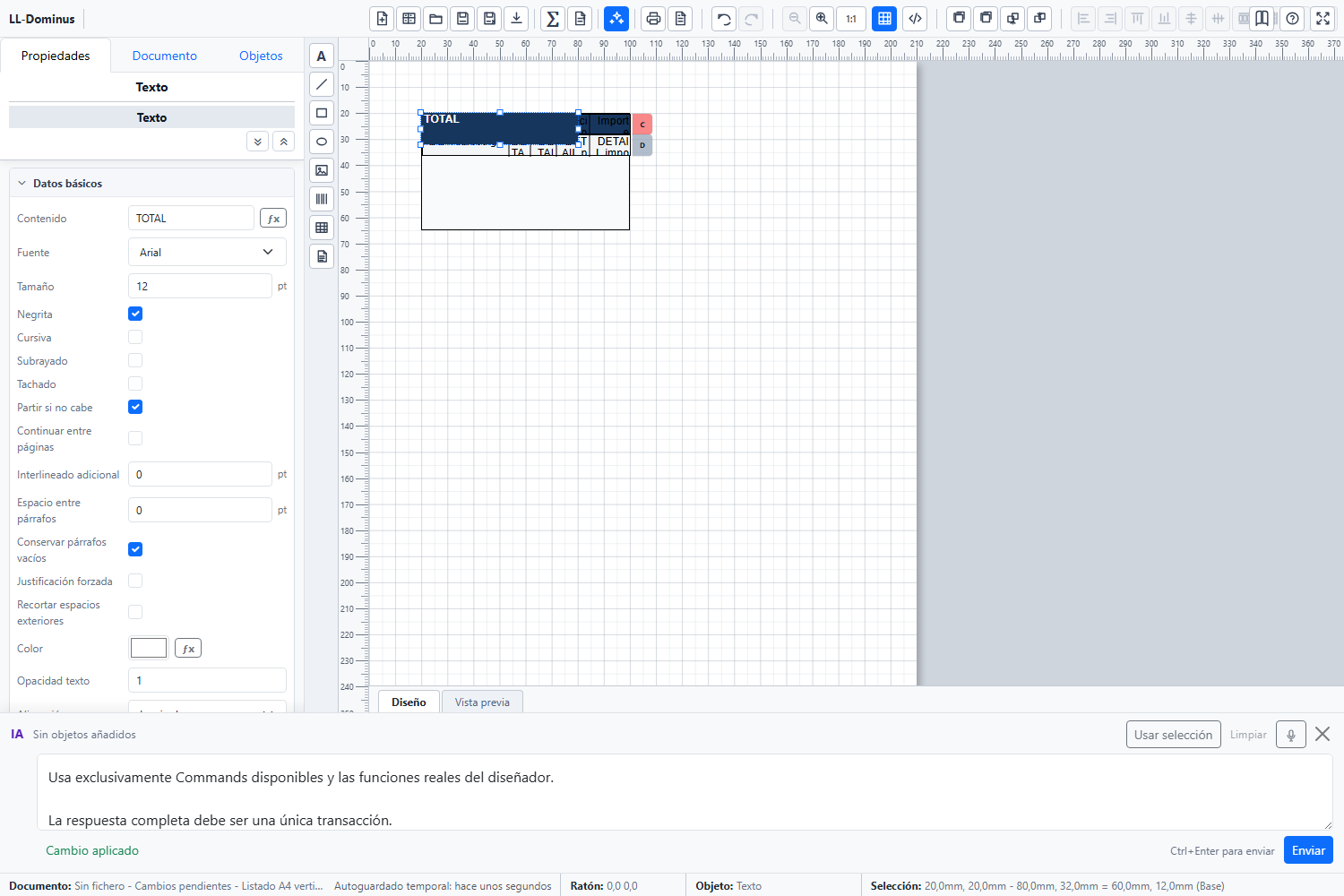Screen dimensions: 1344x896
Task: Select the Diseño tab
Action: 409,702
